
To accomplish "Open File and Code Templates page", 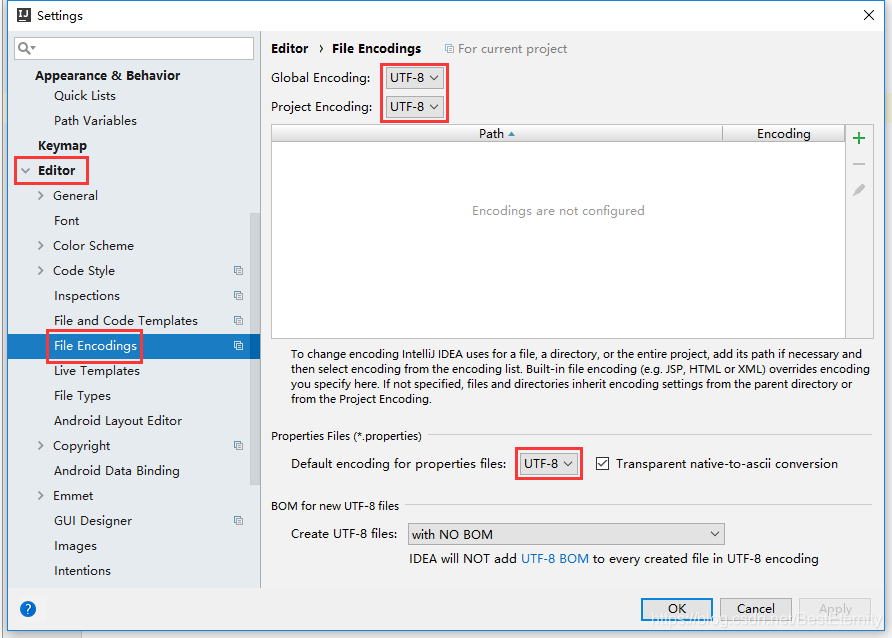I will [x=126, y=321].
